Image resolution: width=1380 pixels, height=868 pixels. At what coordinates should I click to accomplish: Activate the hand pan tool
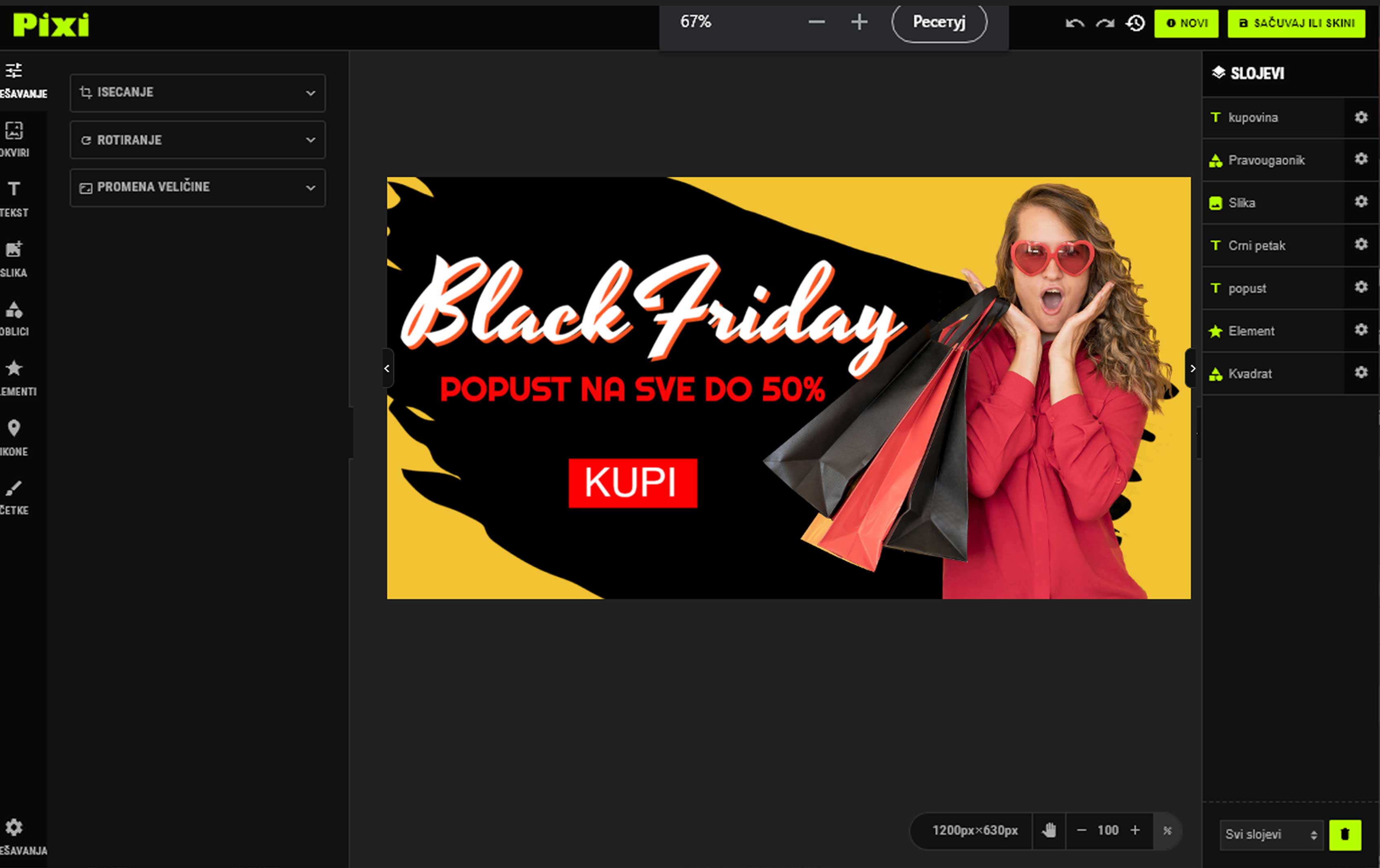coord(1049,830)
